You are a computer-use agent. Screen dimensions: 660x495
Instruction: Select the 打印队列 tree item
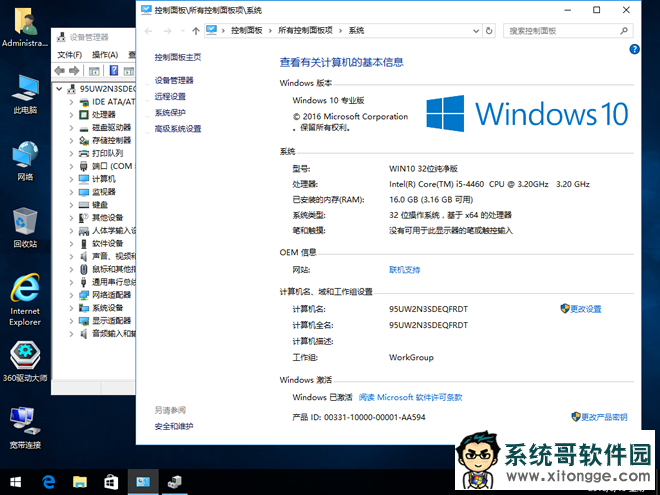click(107, 153)
